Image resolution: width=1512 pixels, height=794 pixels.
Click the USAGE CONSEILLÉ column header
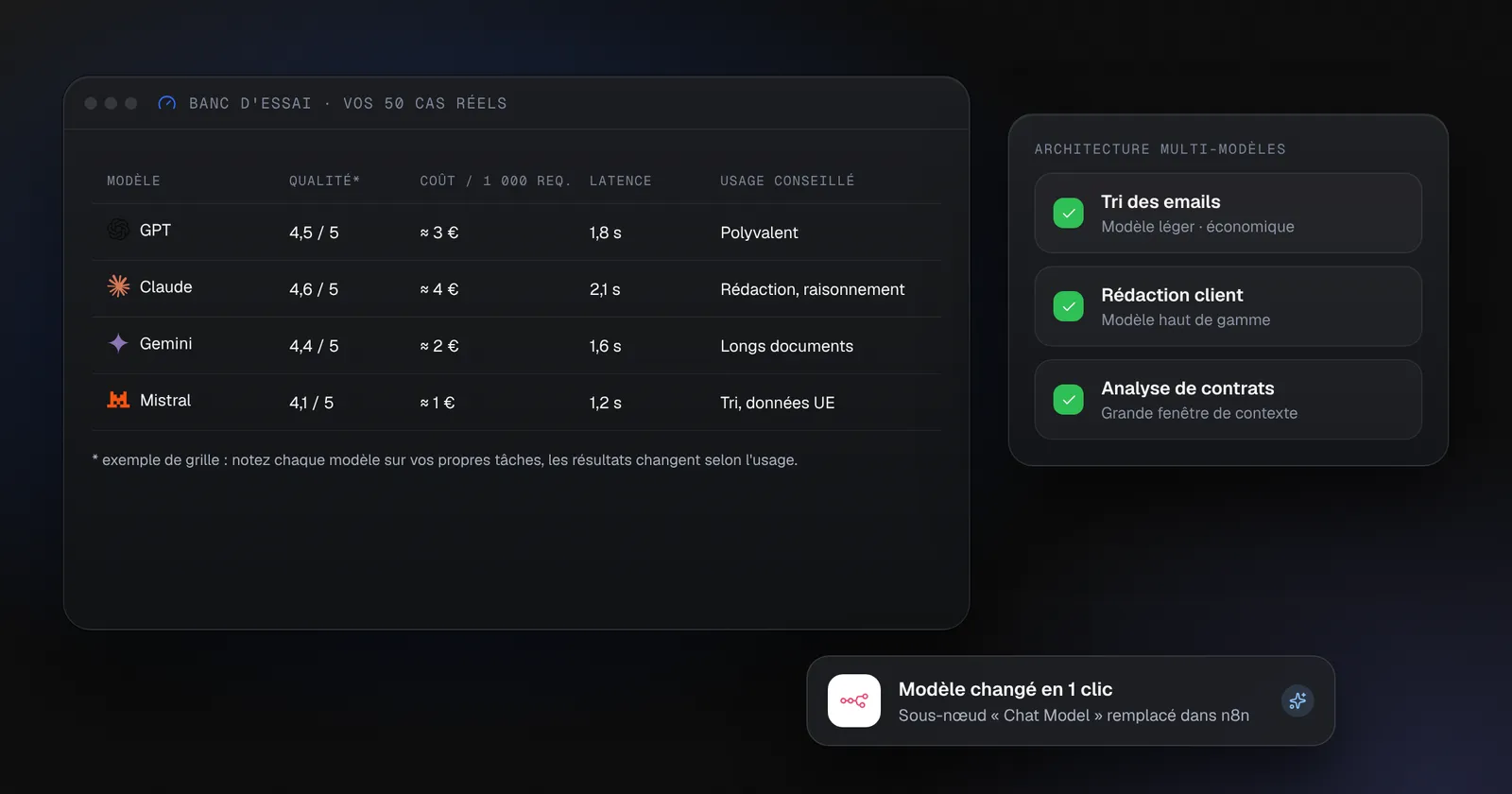[787, 181]
